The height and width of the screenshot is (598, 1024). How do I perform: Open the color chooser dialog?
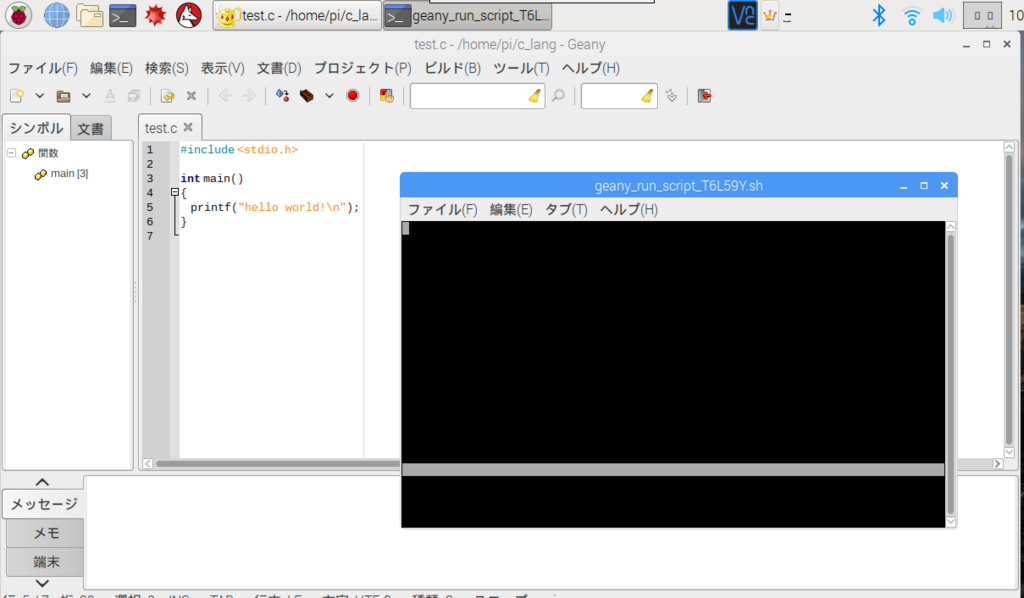(387, 96)
